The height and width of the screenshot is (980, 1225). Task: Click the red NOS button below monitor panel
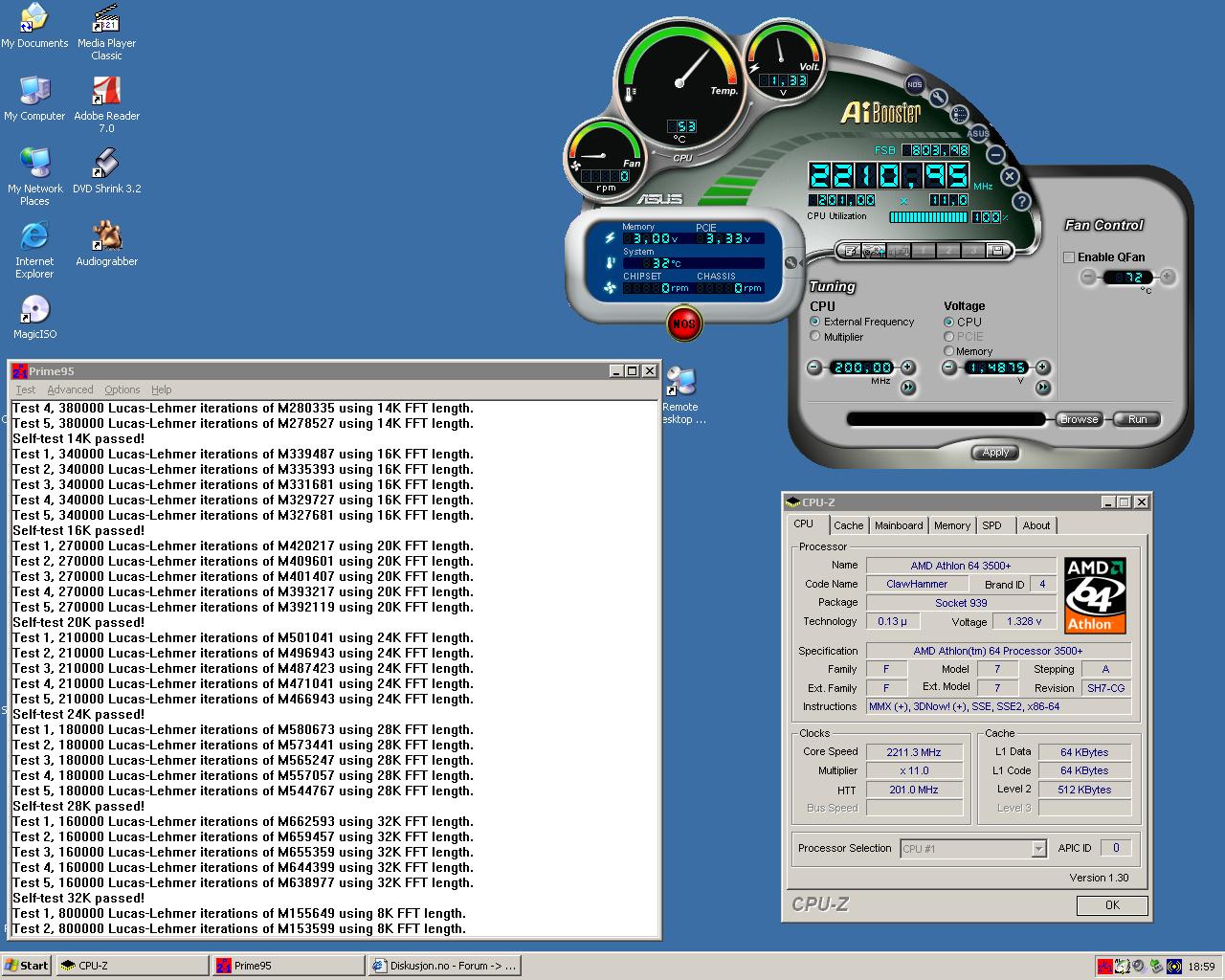point(683,323)
